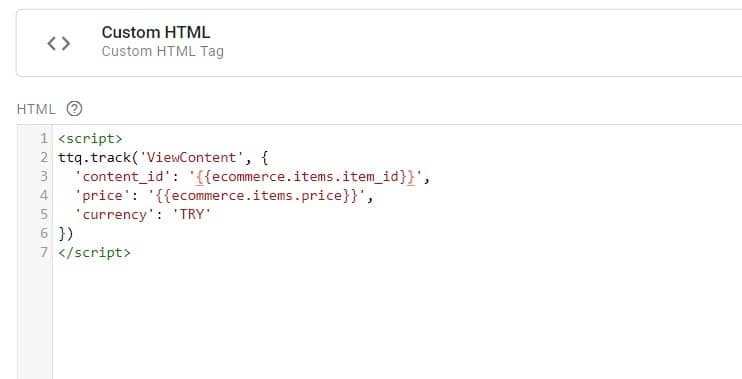The height and width of the screenshot is (379, 742).
Task: Open the HTML help question mark icon
Action: click(74, 109)
